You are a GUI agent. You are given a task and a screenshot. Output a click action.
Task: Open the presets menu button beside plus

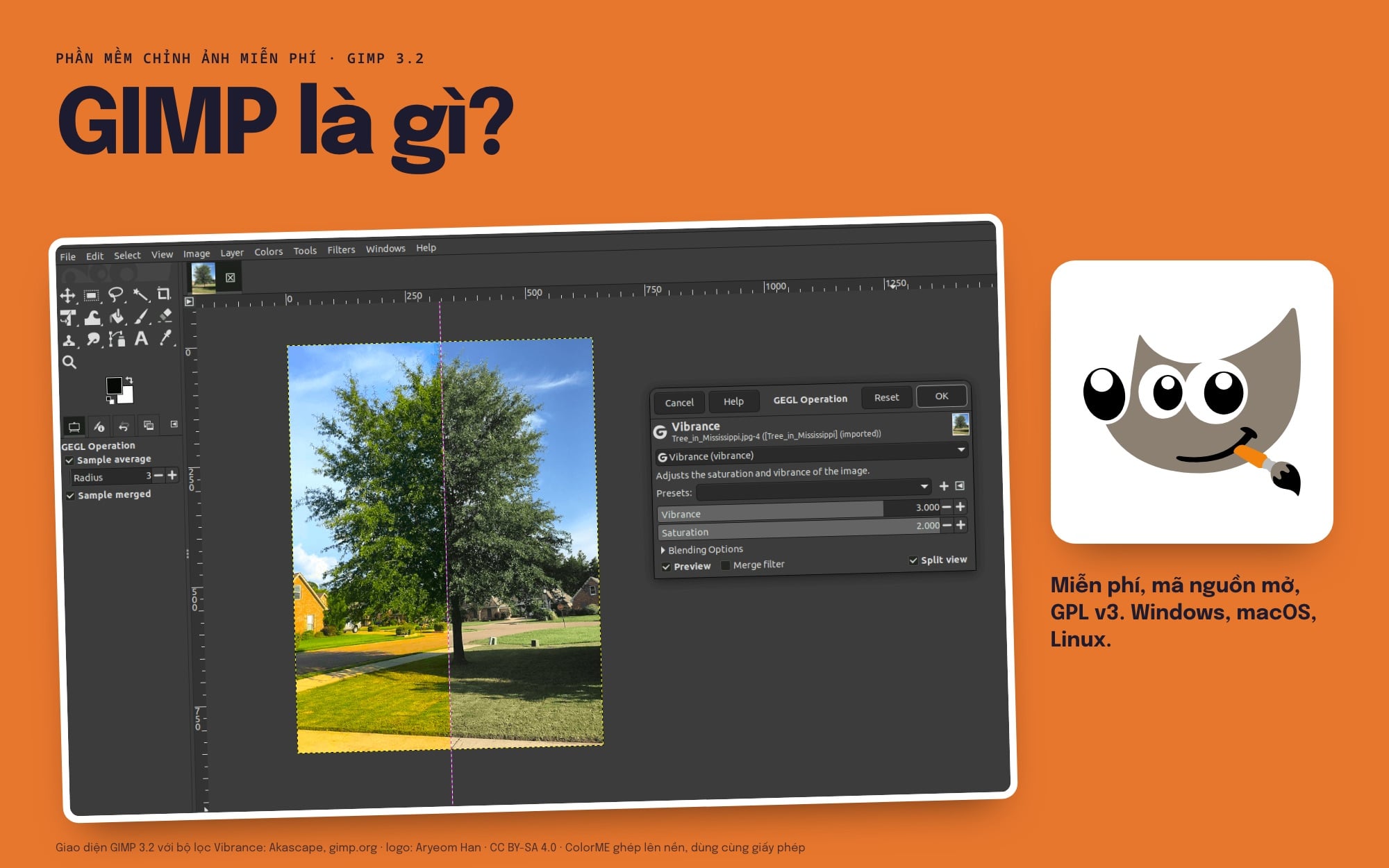click(960, 486)
